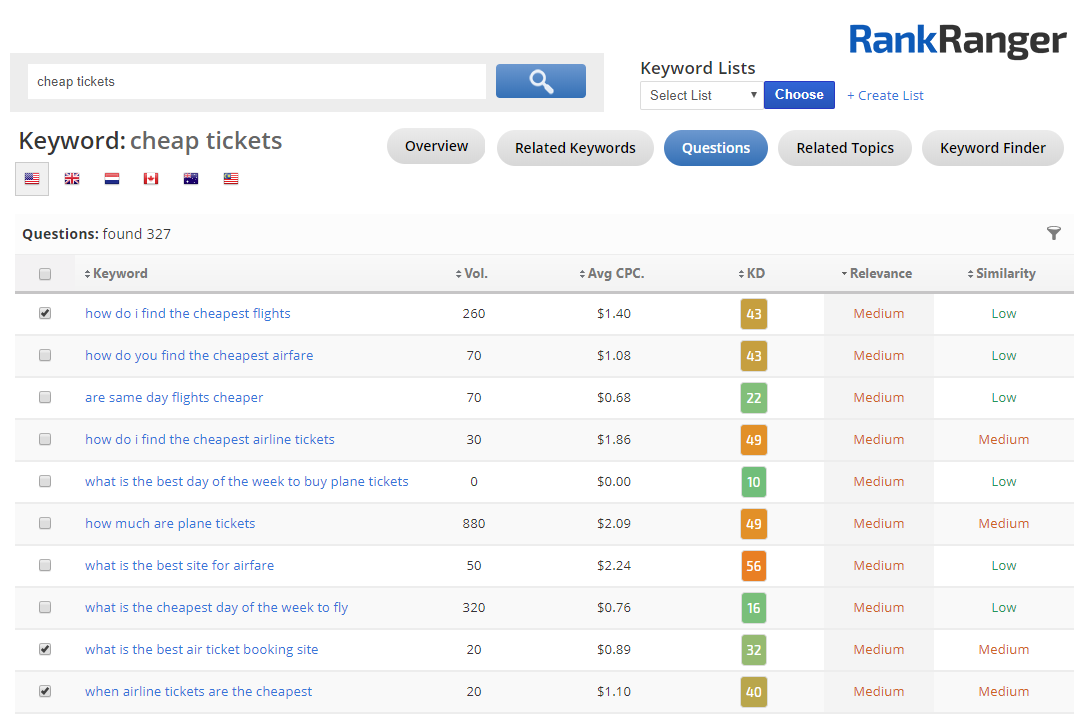Select the Canada flag

click(151, 179)
